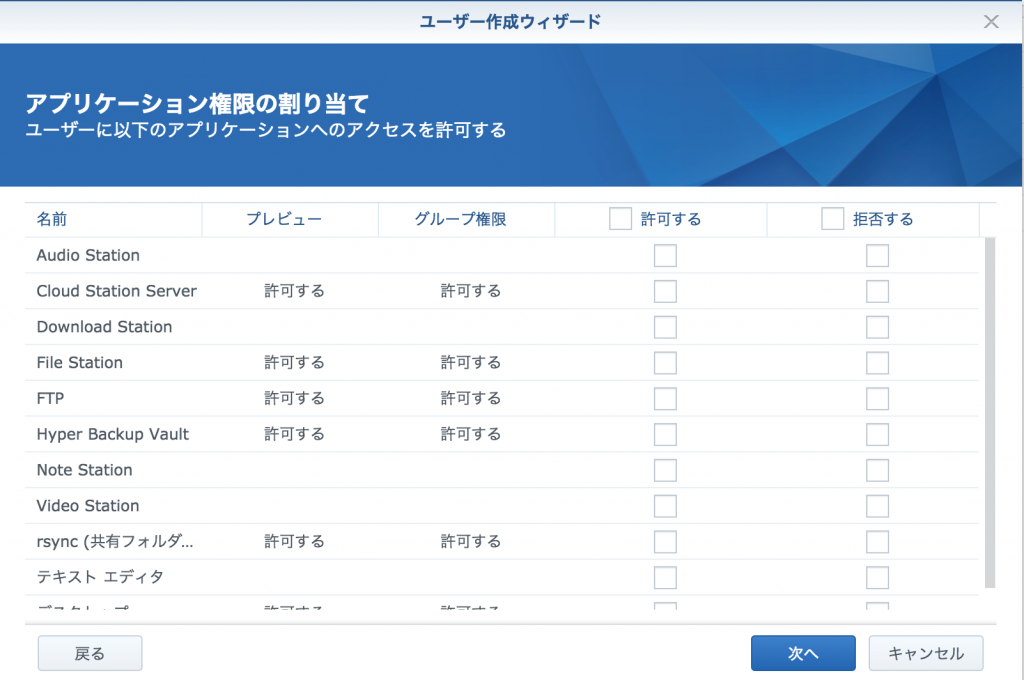Allow access for Download Station

click(665, 327)
